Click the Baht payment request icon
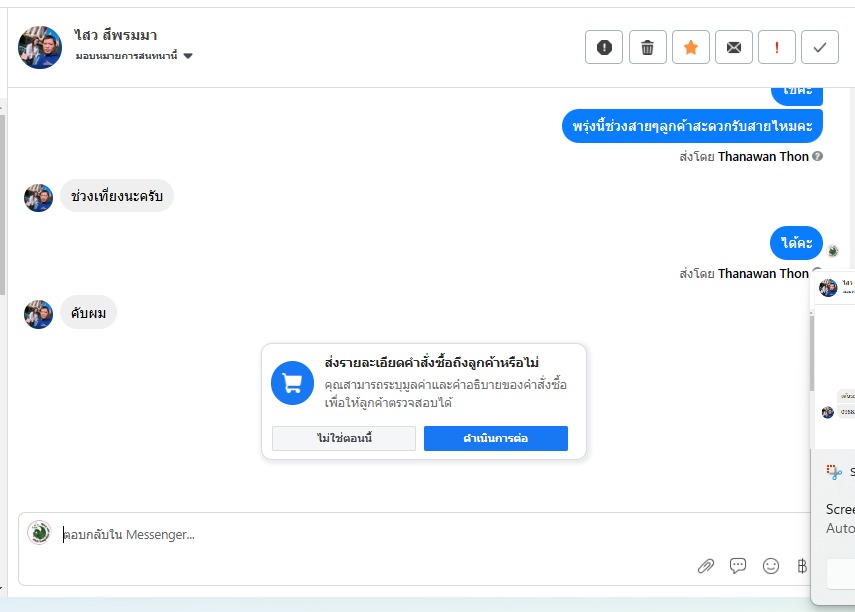Image resolution: width=855 pixels, height=612 pixels. pos(801,566)
